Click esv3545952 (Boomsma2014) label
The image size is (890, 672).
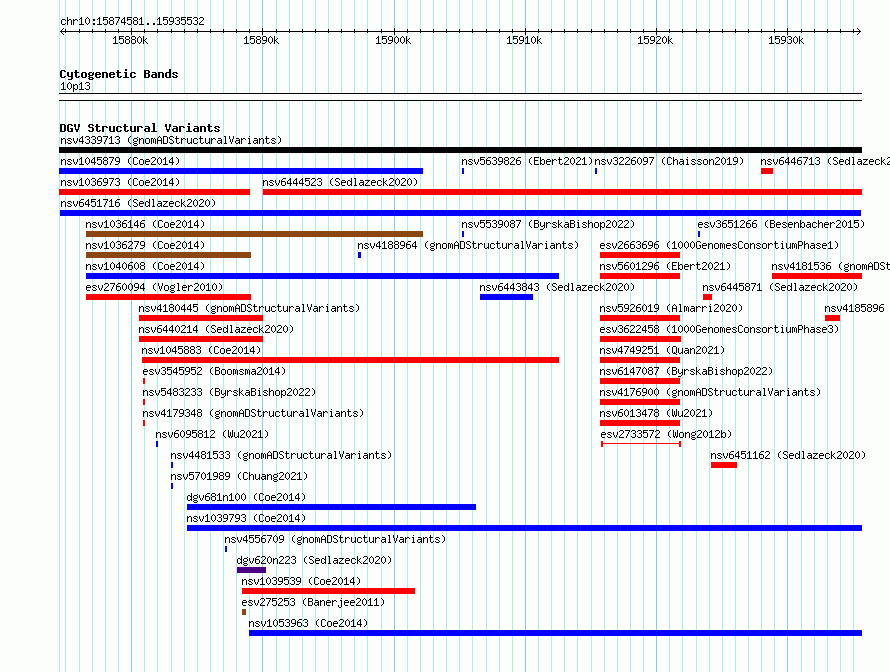(x=214, y=371)
